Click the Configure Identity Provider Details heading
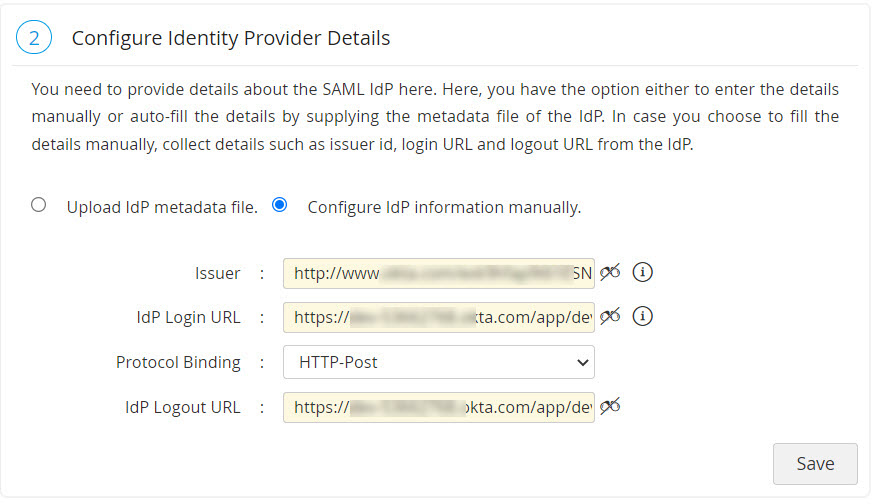The width and height of the screenshot is (875, 504). [x=231, y=38]
